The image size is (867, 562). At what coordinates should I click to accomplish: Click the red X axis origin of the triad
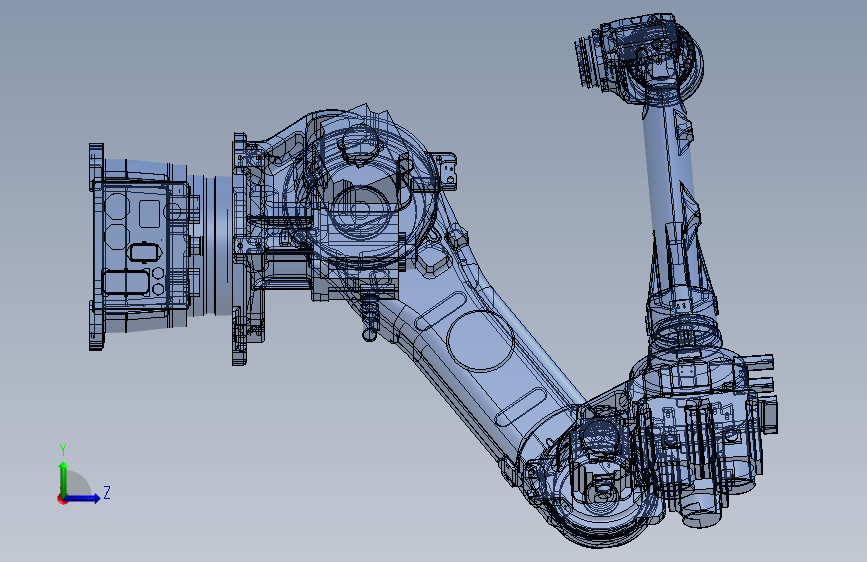(61, 499)
